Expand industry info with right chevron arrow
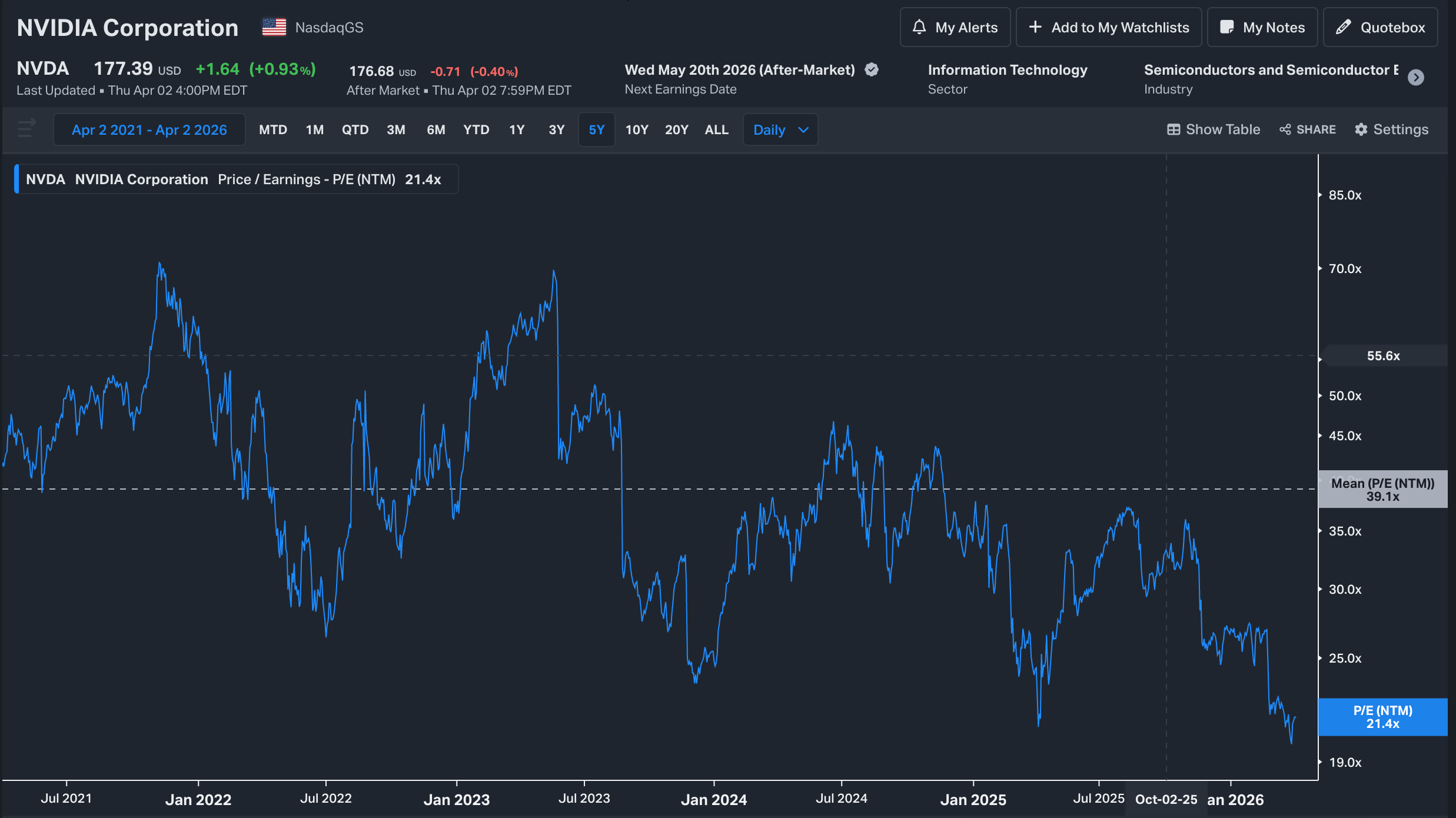 point(1416,78)
